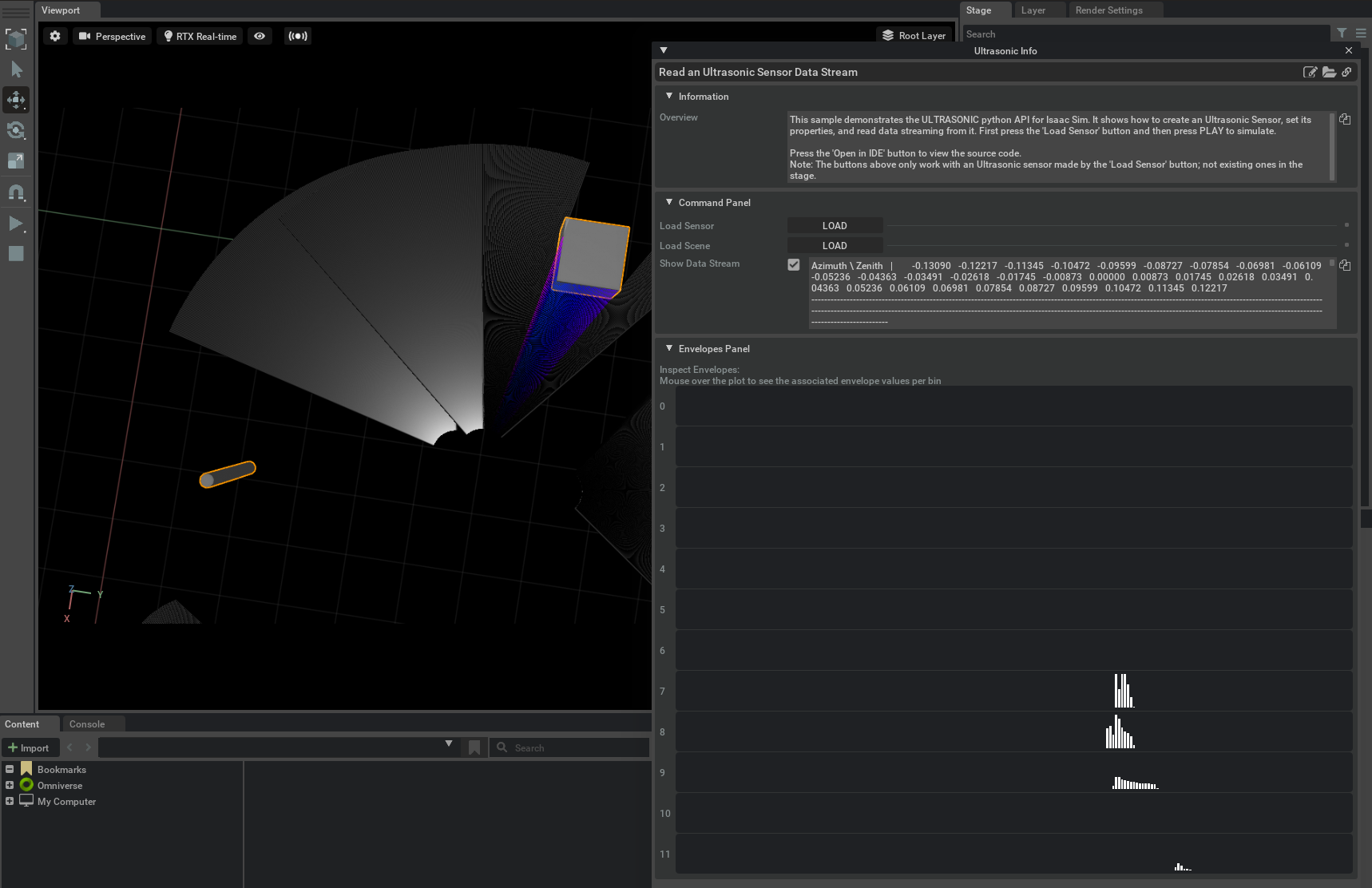Activate the Rotate tool
The width and height of the screenshot is (1372, 888).
click(x=16, y=130)
